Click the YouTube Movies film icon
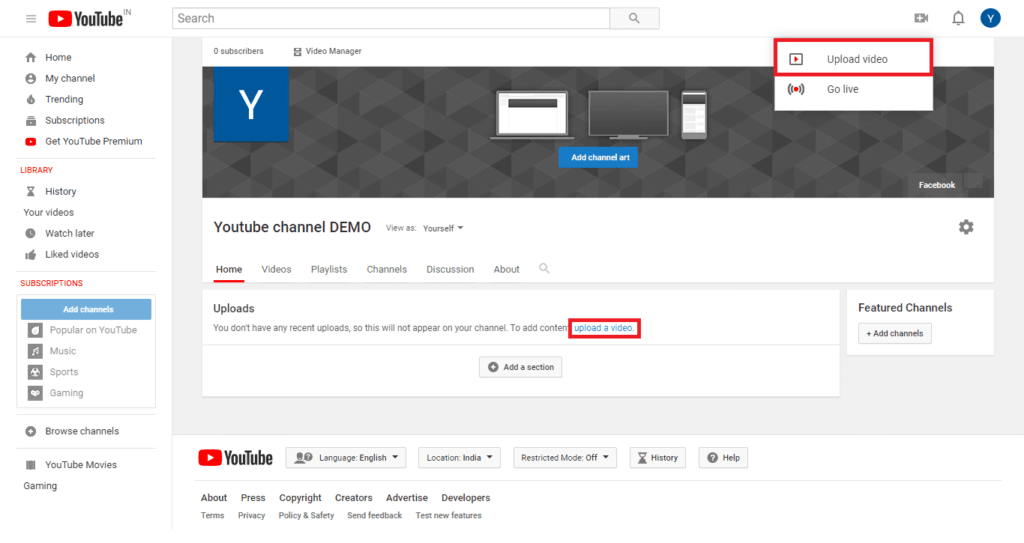1024x543 pixels. (31, 465)
